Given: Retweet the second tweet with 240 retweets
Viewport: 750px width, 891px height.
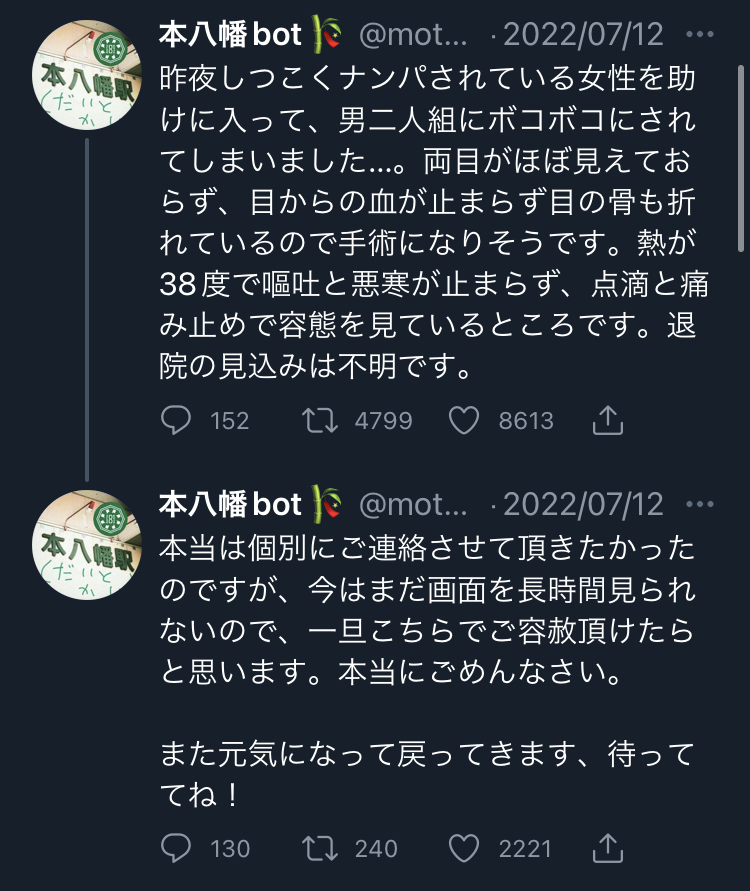Looking at the screenshot, I should point(320,850).
